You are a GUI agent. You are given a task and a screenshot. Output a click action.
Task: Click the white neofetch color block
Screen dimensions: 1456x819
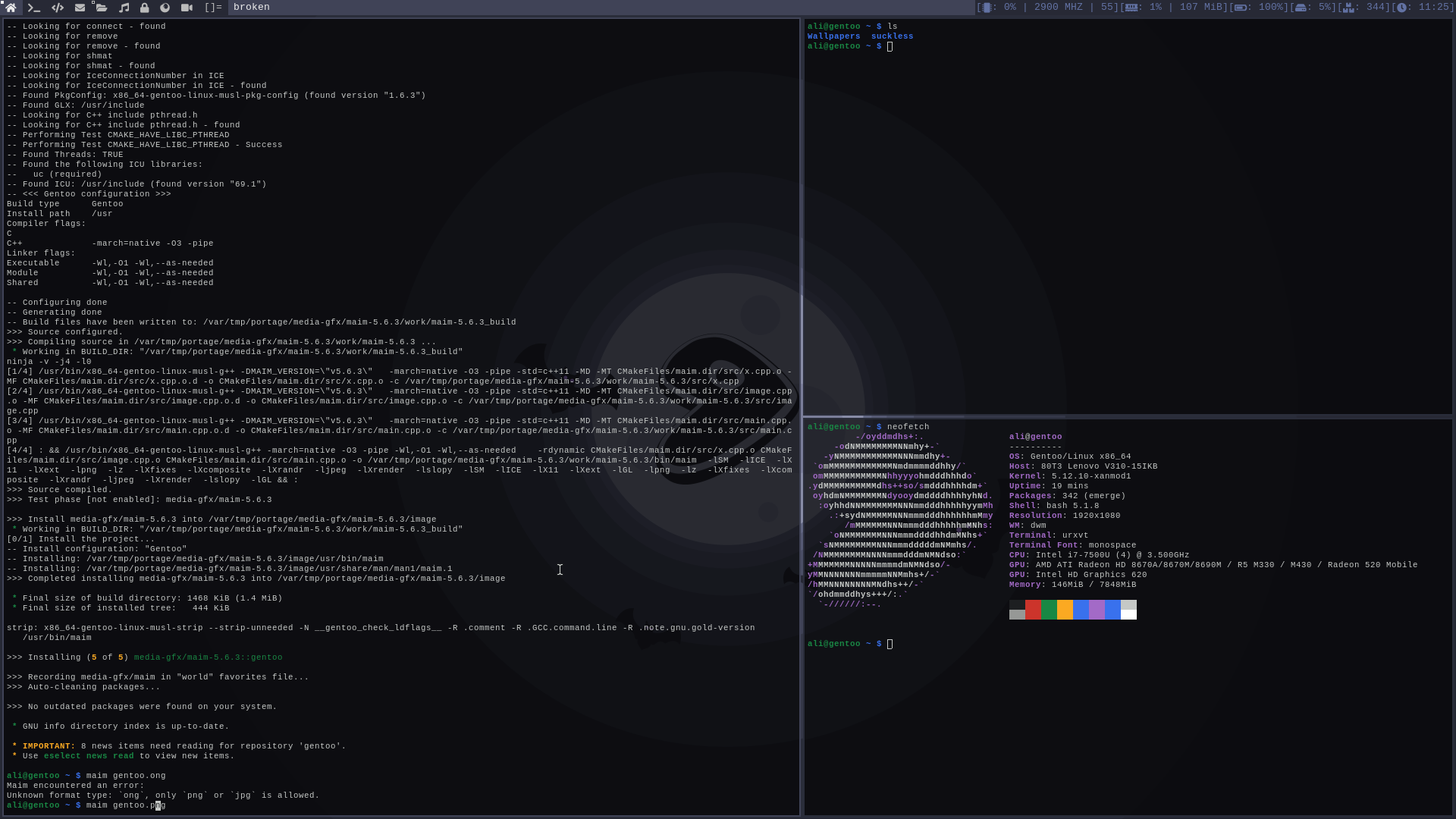(x=1128, y=614)
